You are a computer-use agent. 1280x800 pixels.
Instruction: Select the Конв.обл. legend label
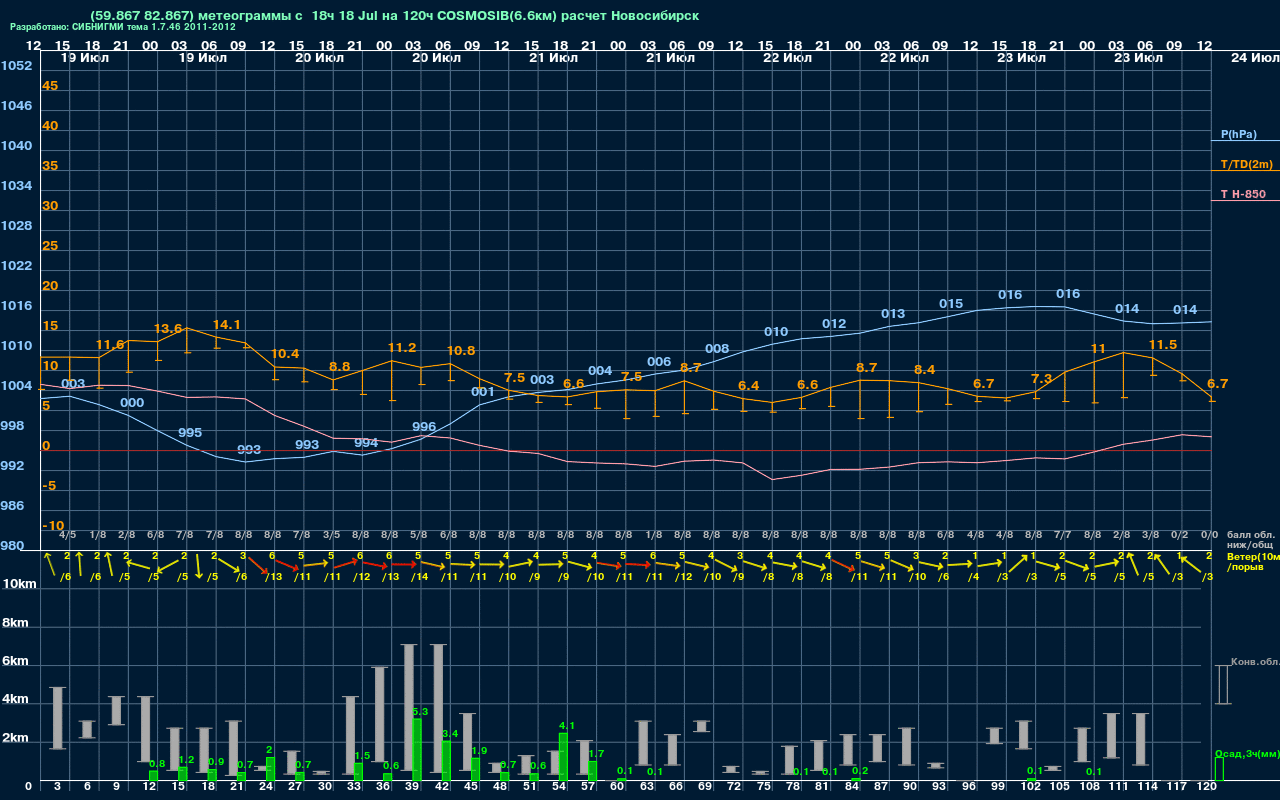(x=1254, y=661)
